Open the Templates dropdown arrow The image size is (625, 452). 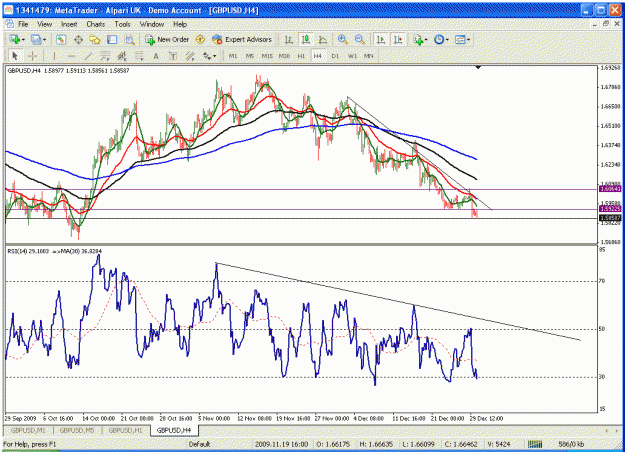469,39
